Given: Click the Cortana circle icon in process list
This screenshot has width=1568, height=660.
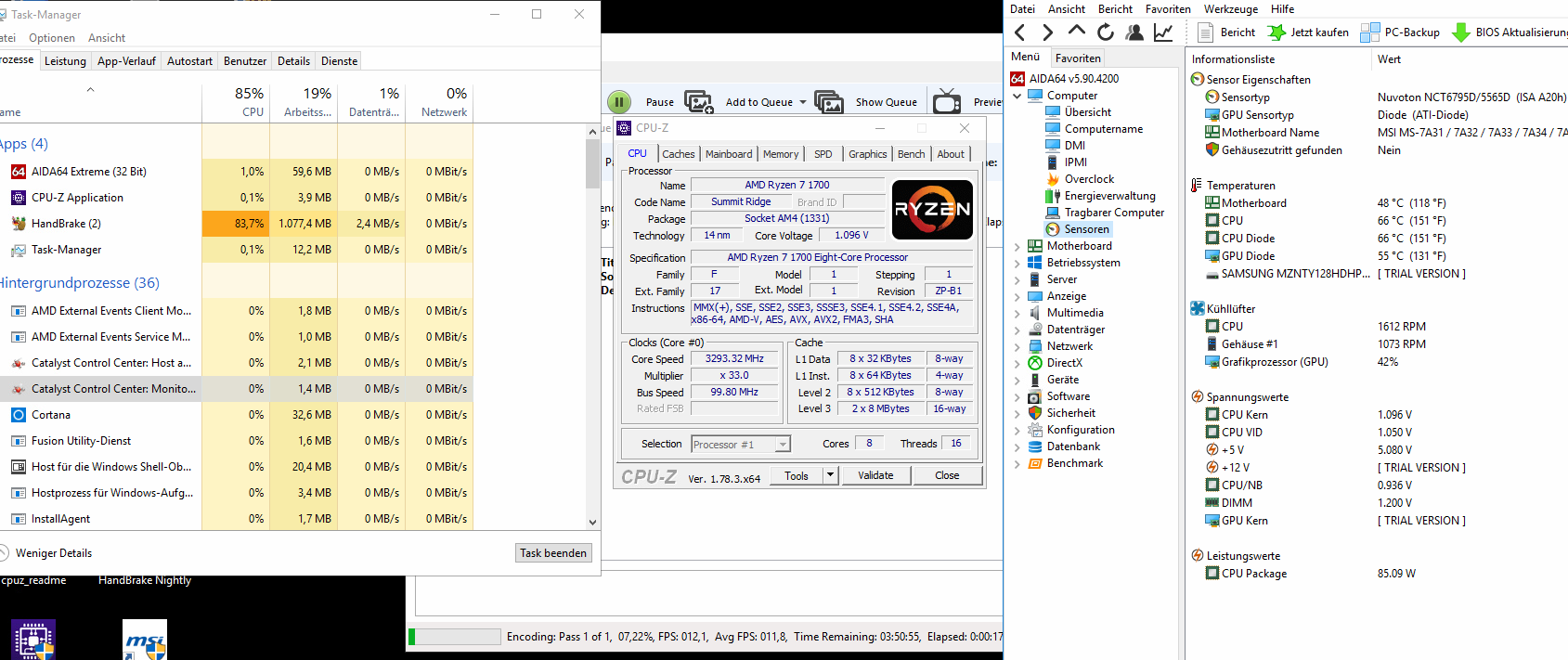Looking at the screenshot, I should [x=19, y=415].
